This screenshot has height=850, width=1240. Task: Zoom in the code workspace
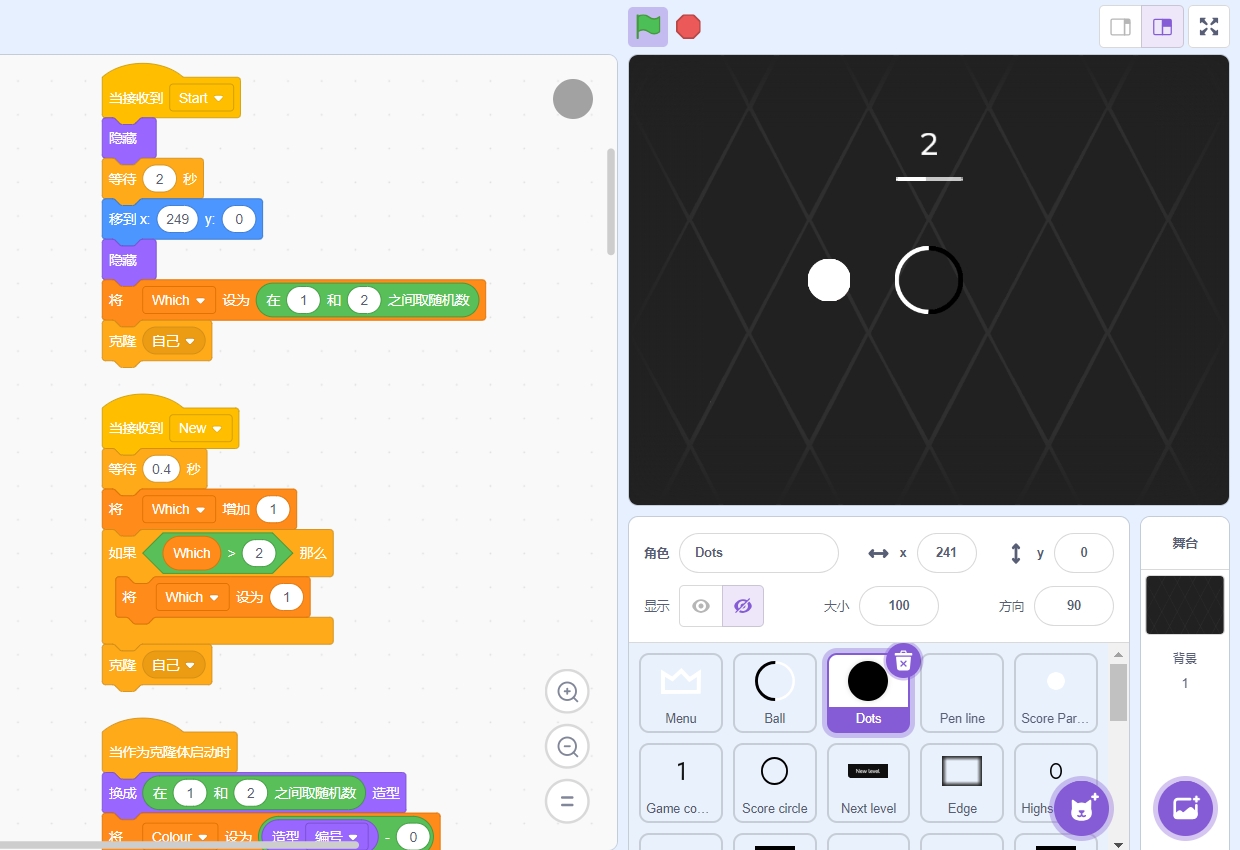point(567,692)
